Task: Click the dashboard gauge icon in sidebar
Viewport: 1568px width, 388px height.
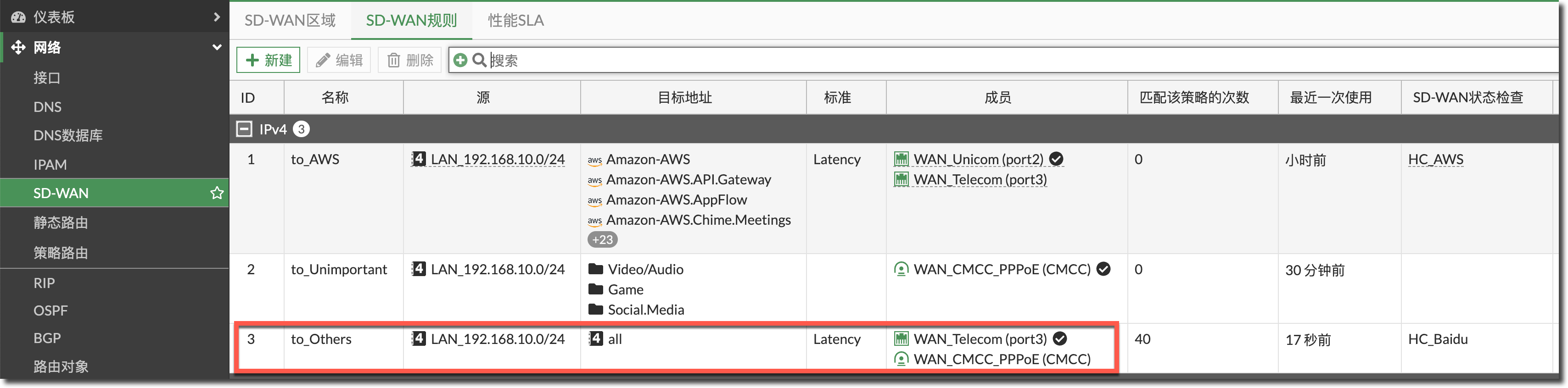Action: click(x=18, y=17)
